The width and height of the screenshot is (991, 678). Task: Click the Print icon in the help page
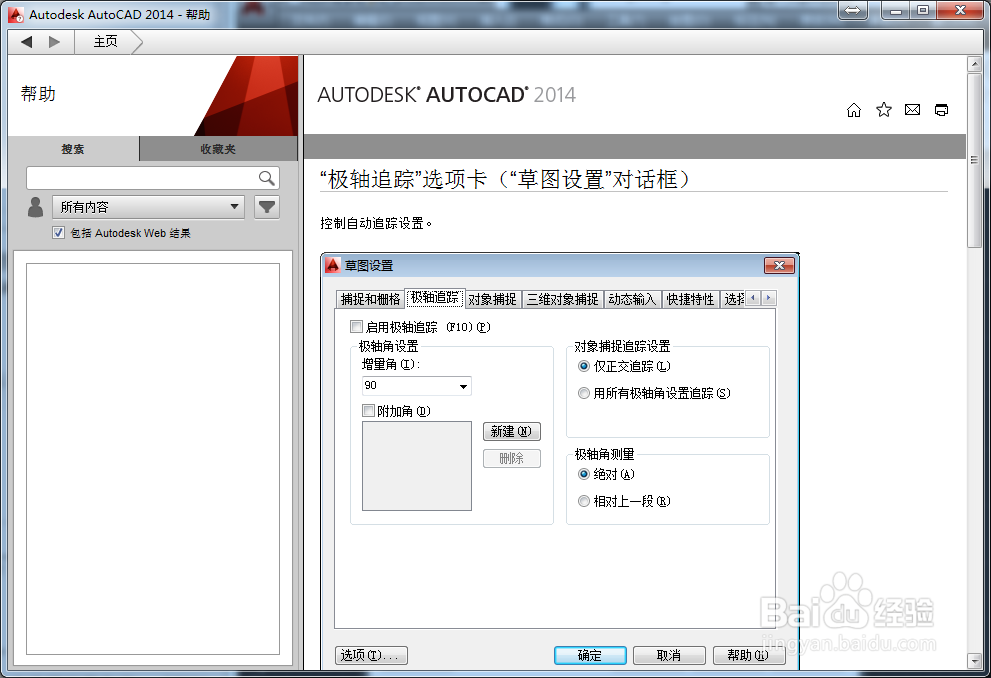[x=941, y=110]
